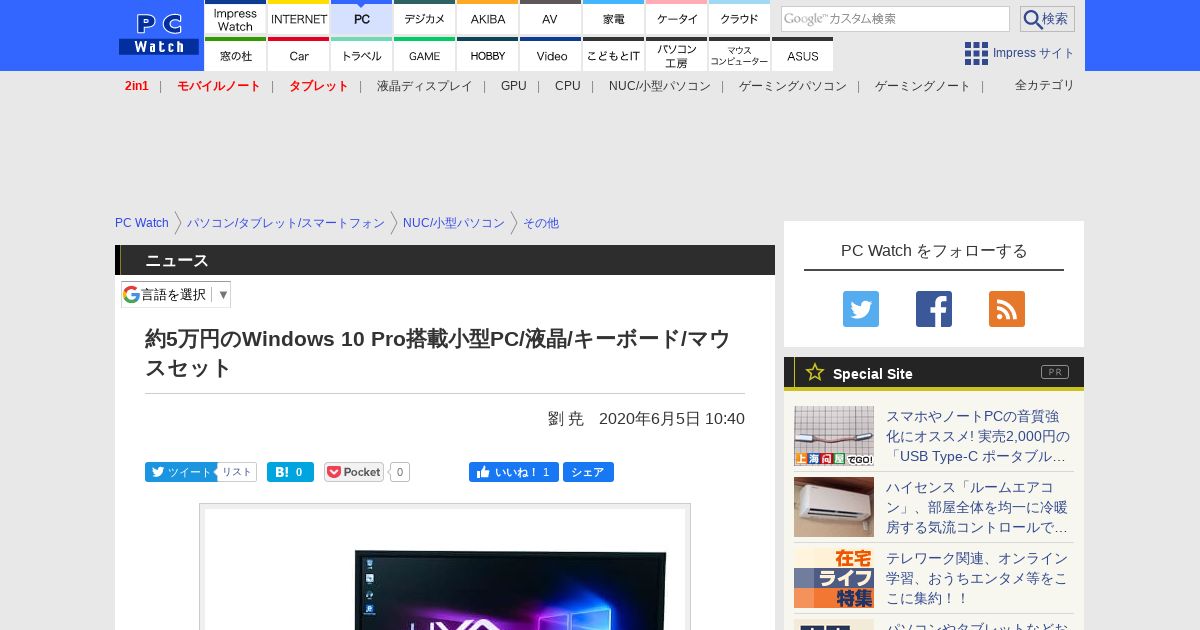Click the Twitter リスト button
This screenshot has width=1200, height=630.
(x=237, y=472)
